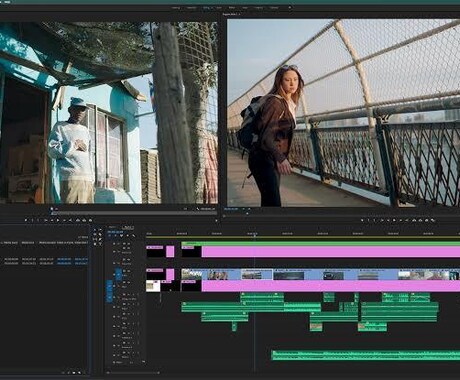The image size is (460, 380).
Task: Step forward one frame in Program monitor
Action: pyautogui.click(x=401, y=220)
